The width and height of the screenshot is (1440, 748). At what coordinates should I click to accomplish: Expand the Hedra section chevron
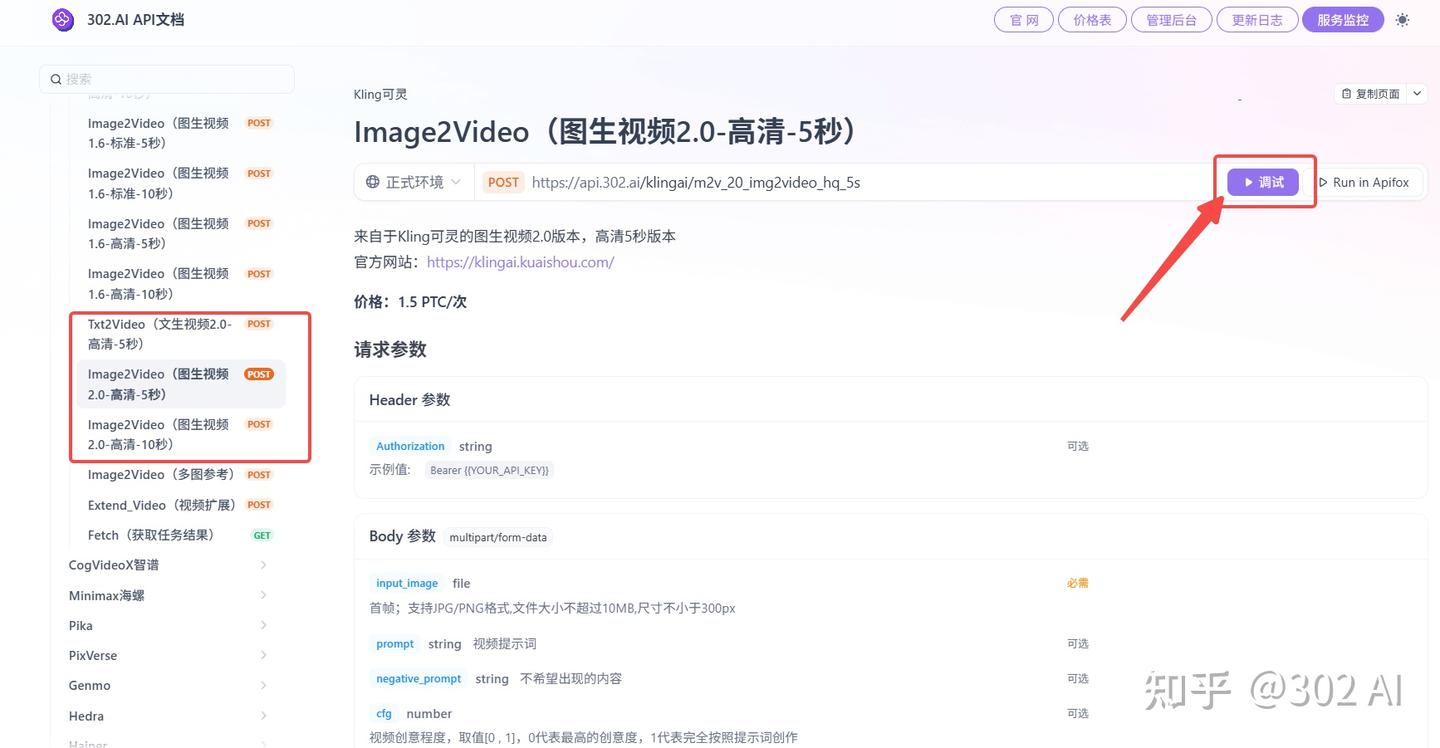(263, 716)
